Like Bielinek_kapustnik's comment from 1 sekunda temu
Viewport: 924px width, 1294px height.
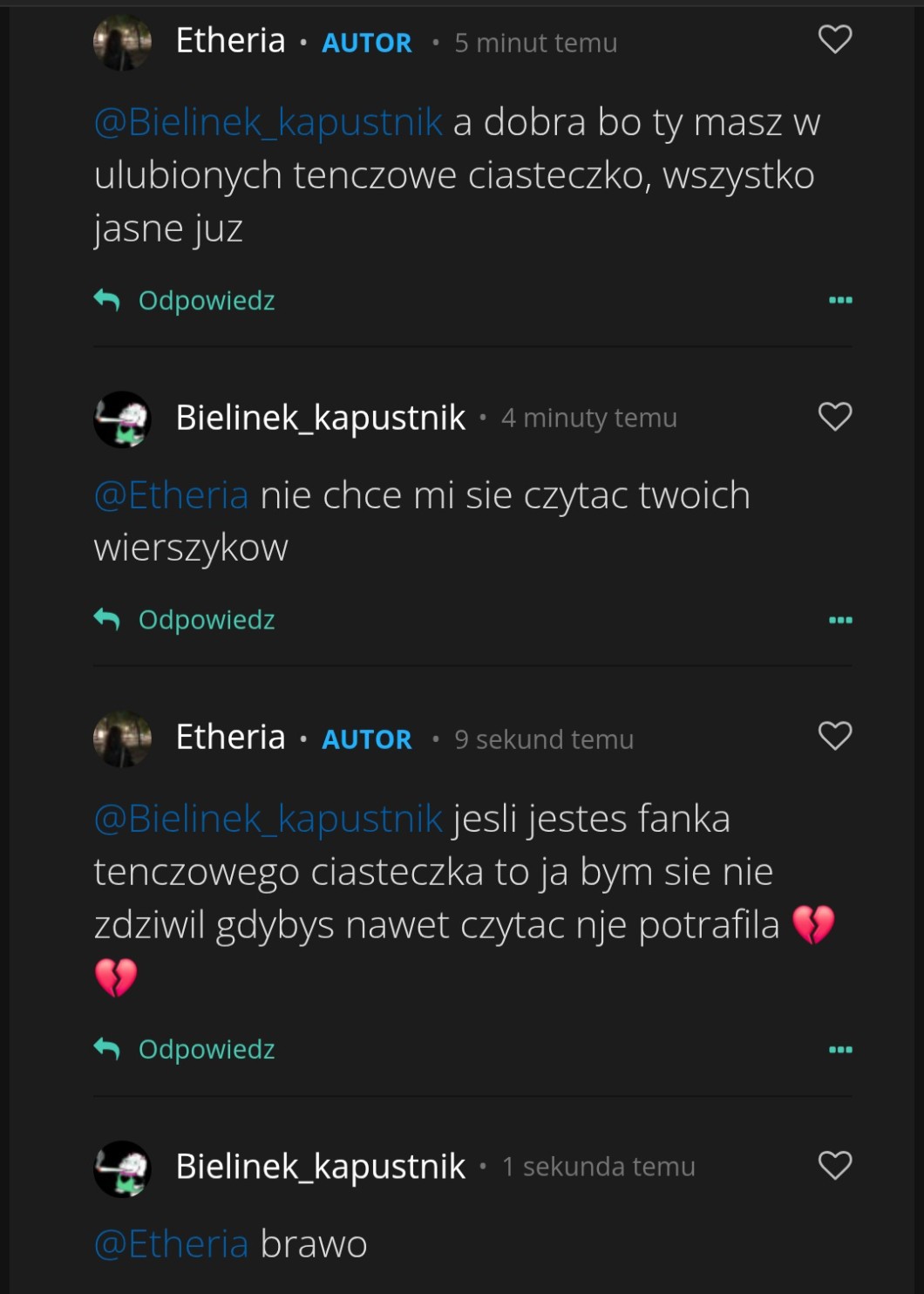click(x=834, y=1165)
